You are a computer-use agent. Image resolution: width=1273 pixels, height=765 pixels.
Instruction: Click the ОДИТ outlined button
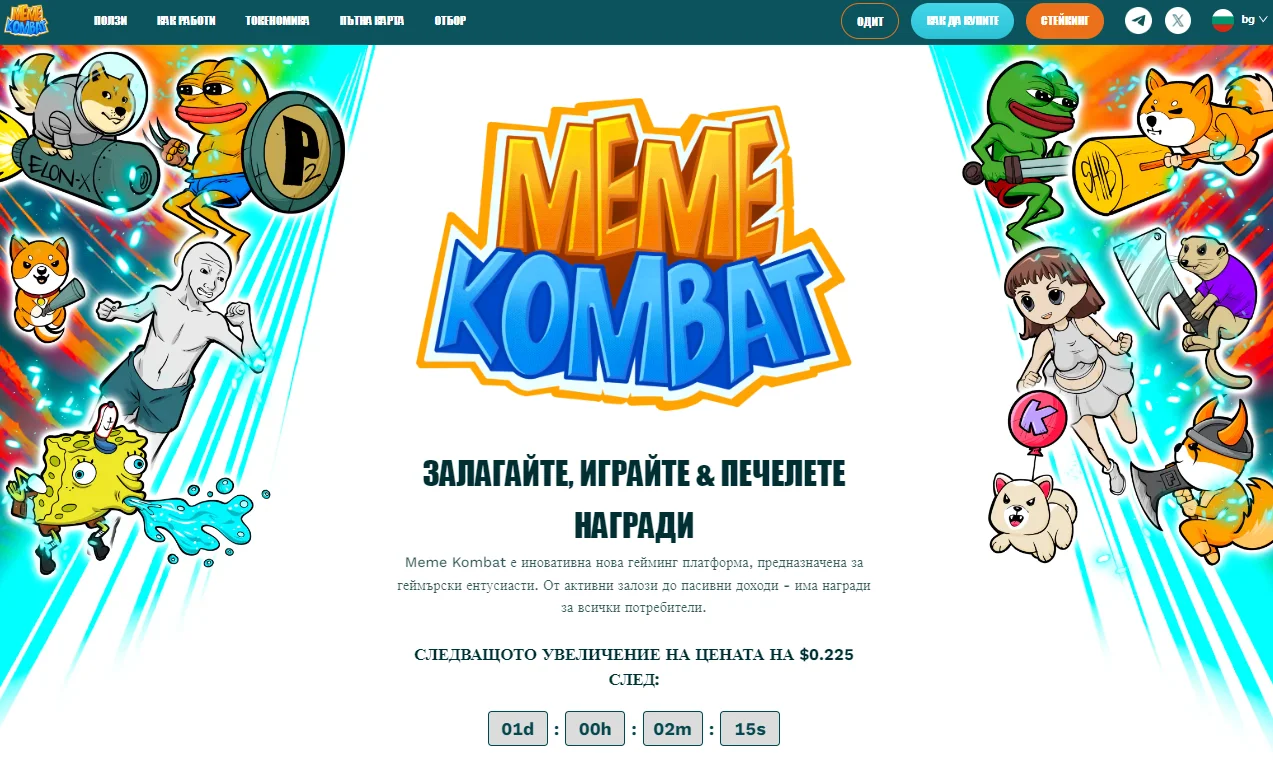[870, 21]
